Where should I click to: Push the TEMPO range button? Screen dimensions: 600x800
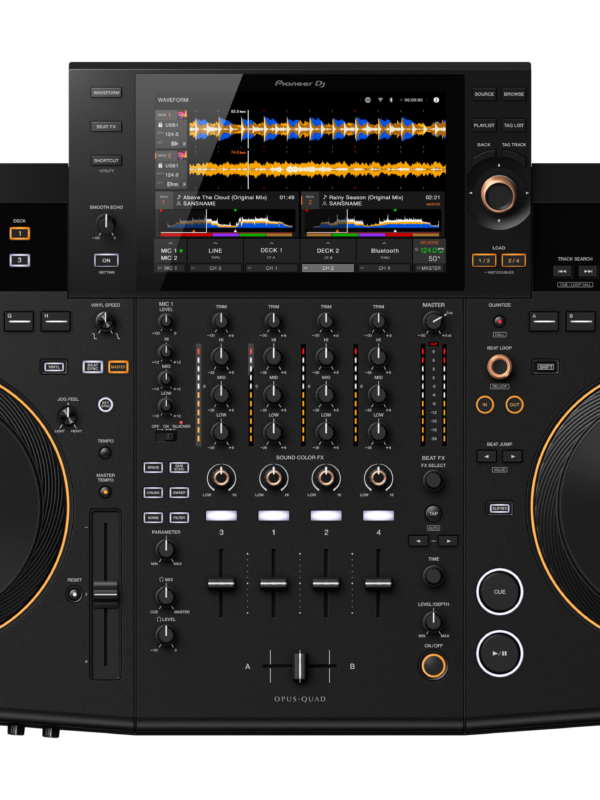[x=105, y=453]
